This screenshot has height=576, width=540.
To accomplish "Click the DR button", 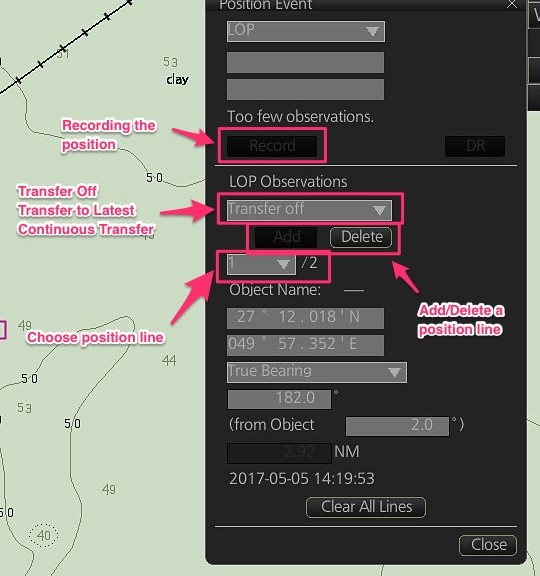I will click(x=475, y=146).
